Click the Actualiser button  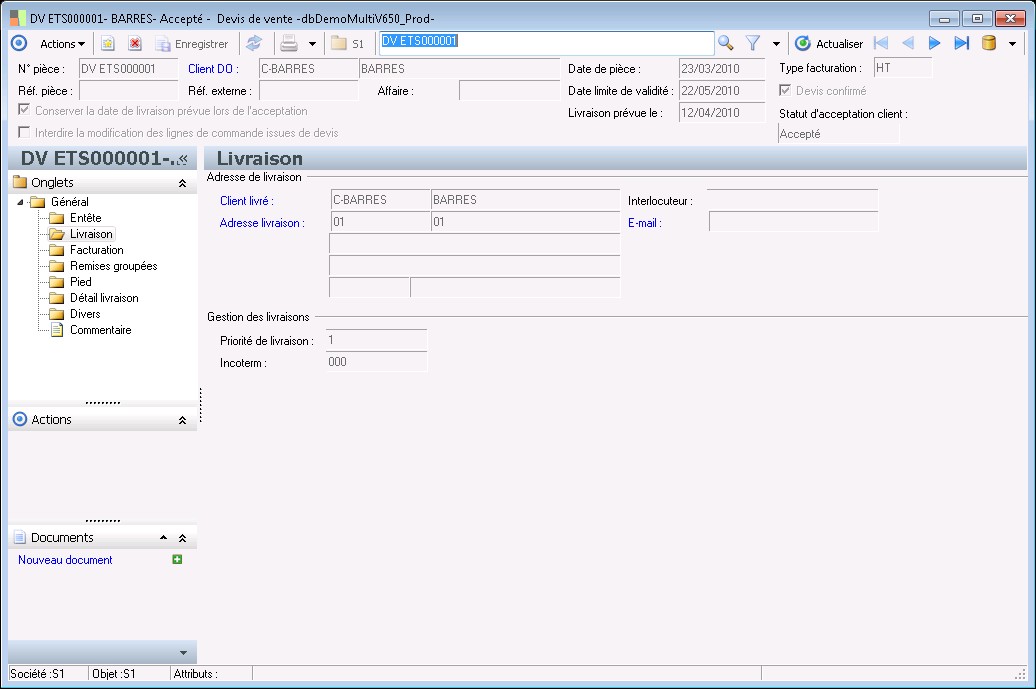(x=829, y=44)
